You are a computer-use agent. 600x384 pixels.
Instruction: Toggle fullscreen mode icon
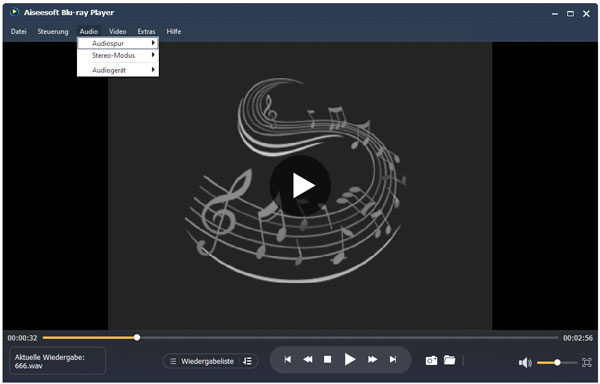(587, 362)
